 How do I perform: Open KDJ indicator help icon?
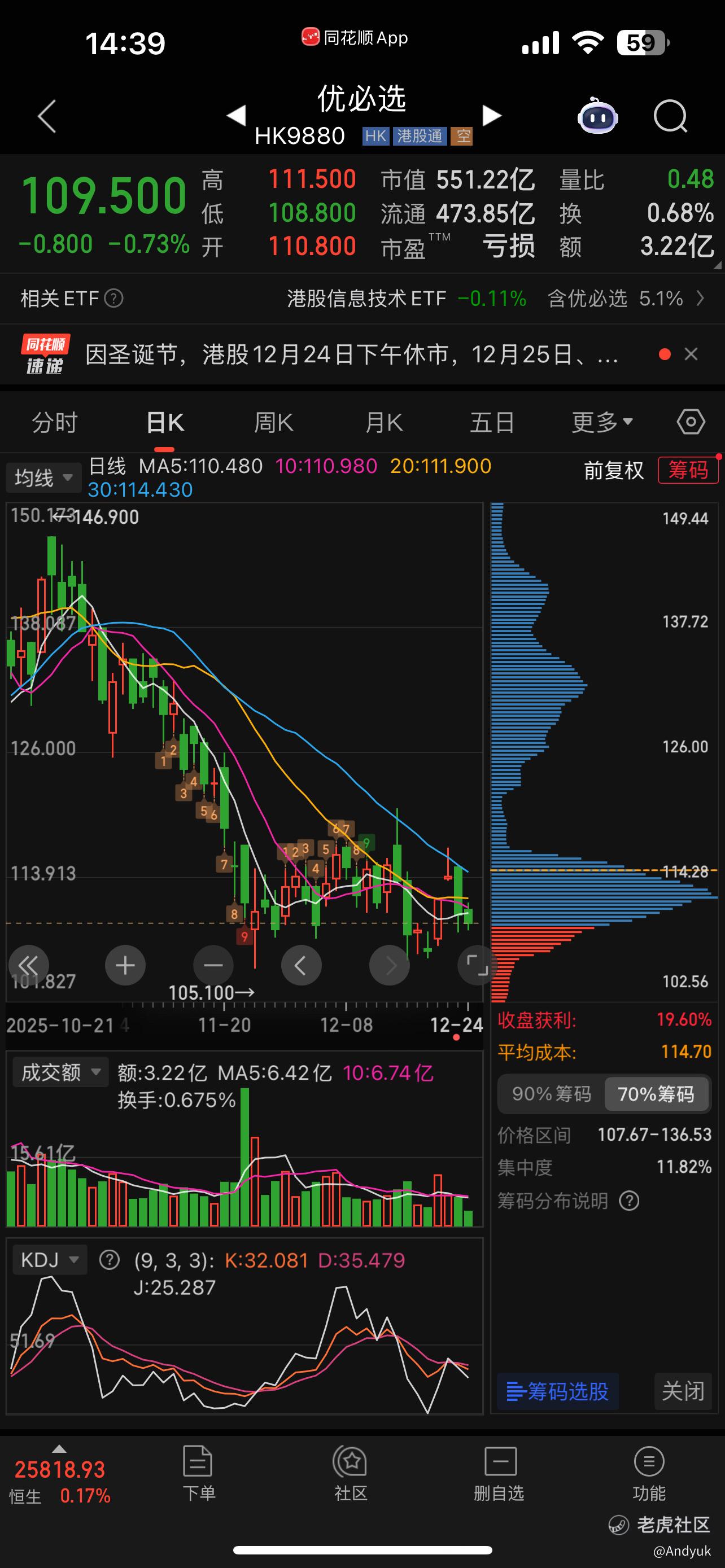(110, 1260)
